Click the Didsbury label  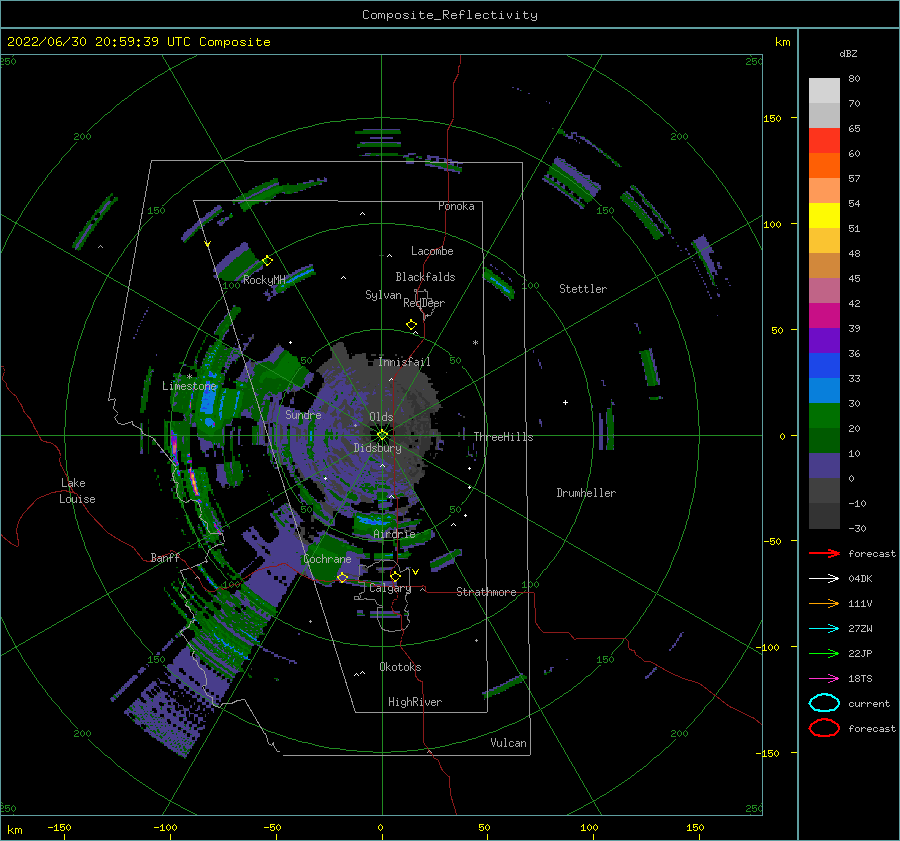click(378, 448)
